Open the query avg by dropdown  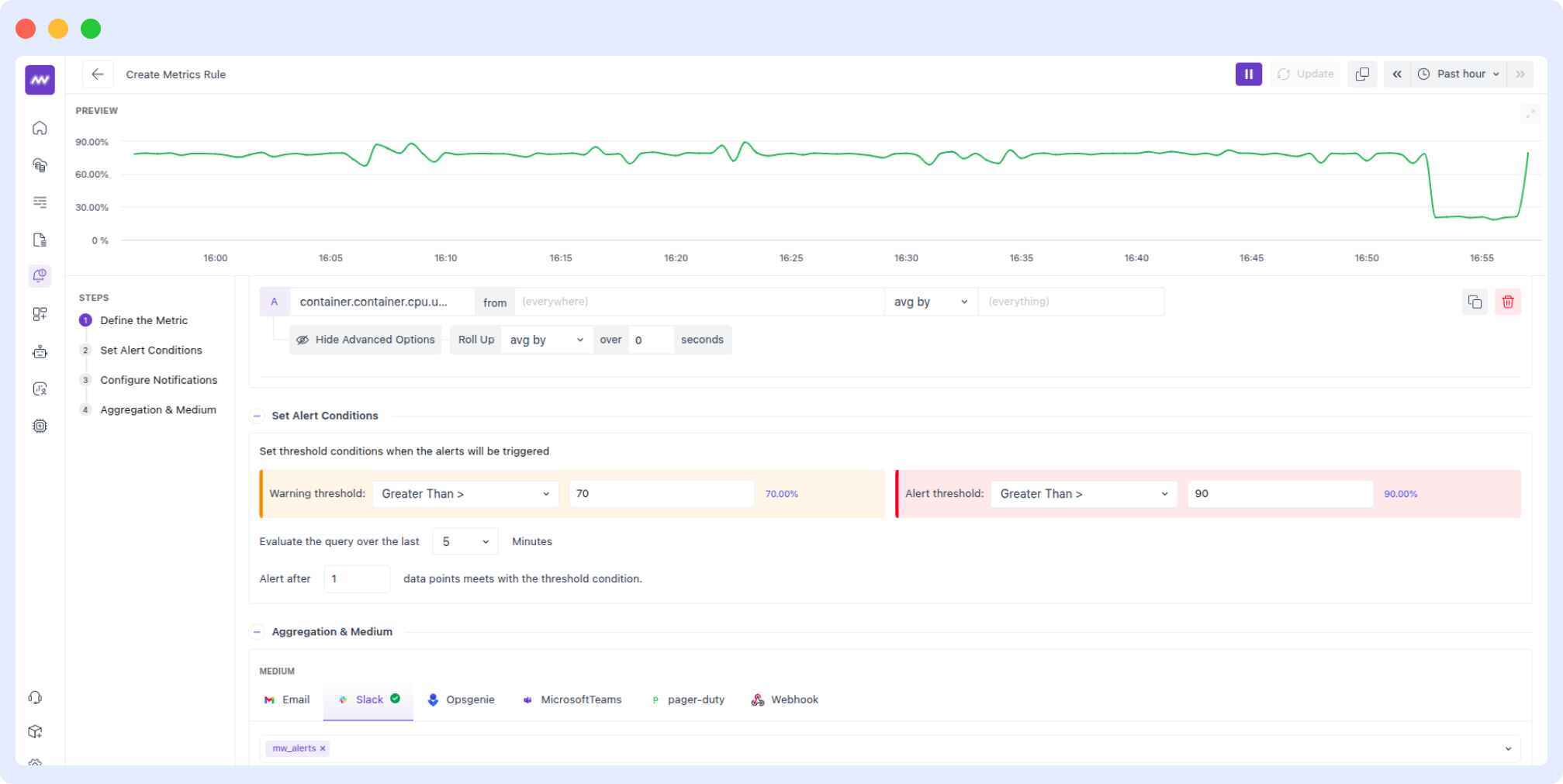click(931, 302)
